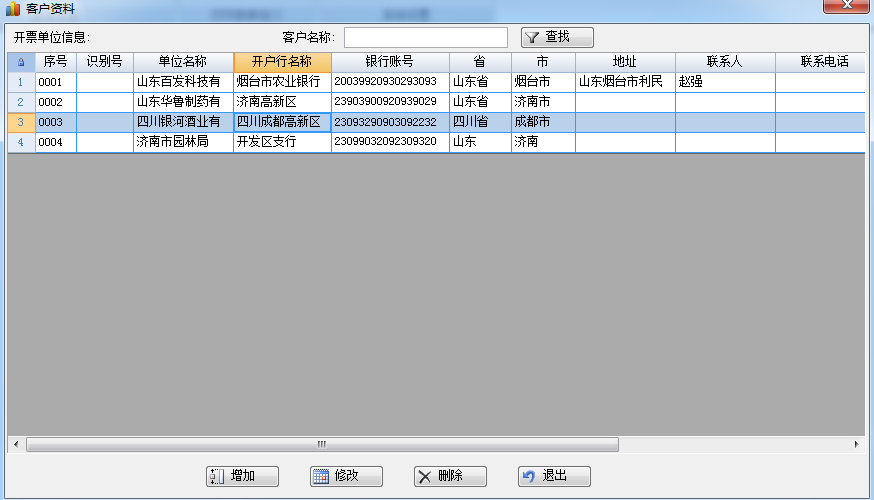The width and height of the screenshot is (874, 500).
Task: Click the 客户资料 window title icon
Action: click(13, 8)
